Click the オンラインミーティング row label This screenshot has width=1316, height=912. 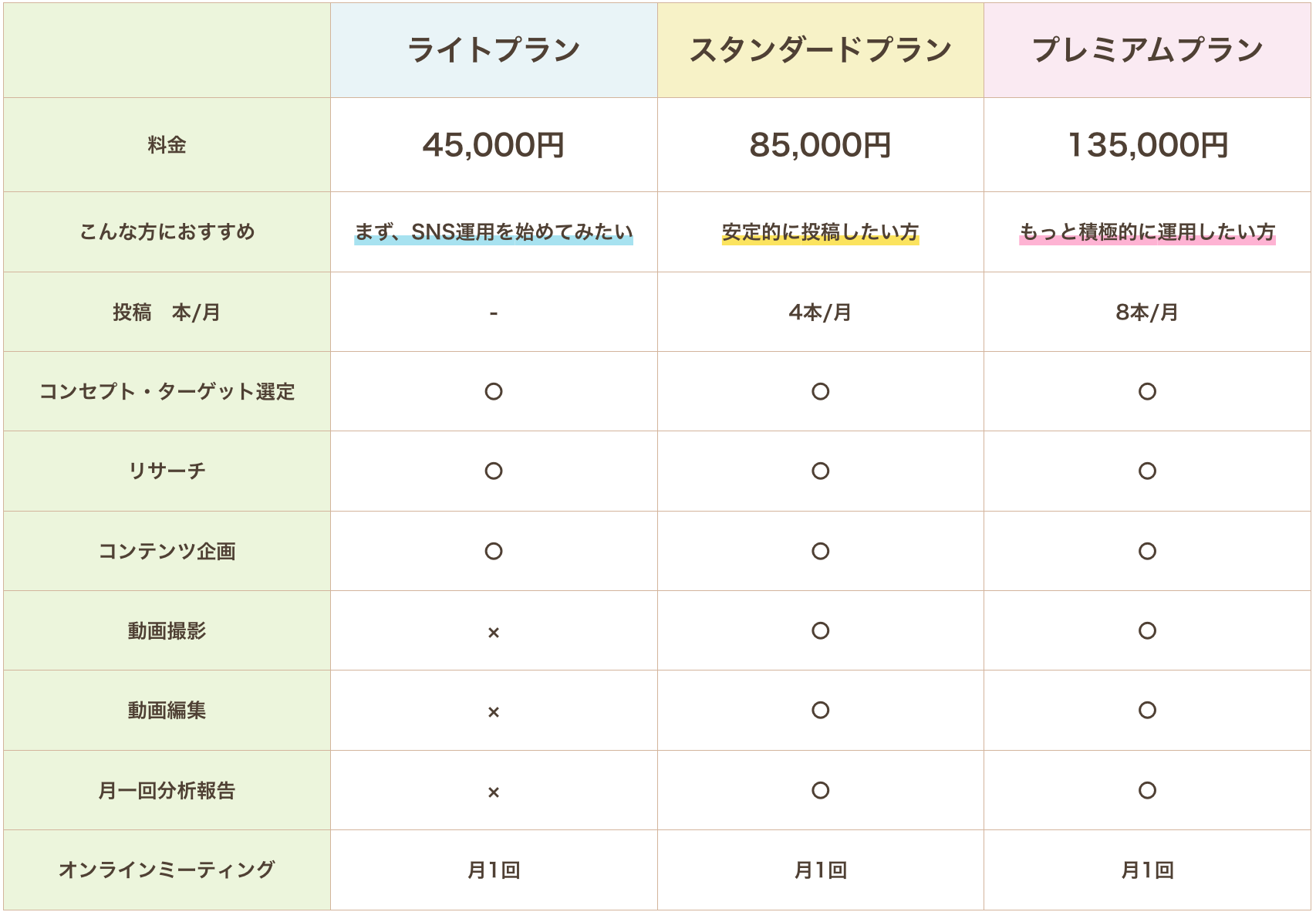point(167,870)
